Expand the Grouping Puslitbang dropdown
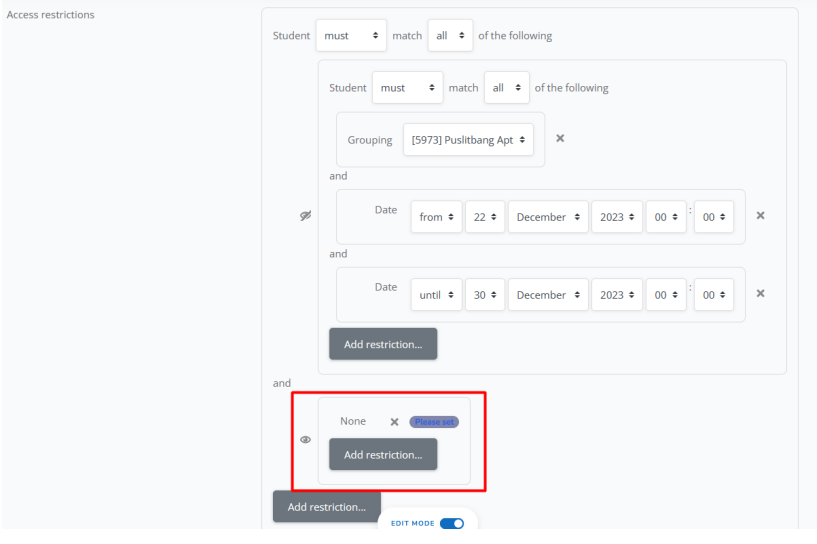Viewport: 817px width, 544px height. pyautogui.click(x=468, y=140)
